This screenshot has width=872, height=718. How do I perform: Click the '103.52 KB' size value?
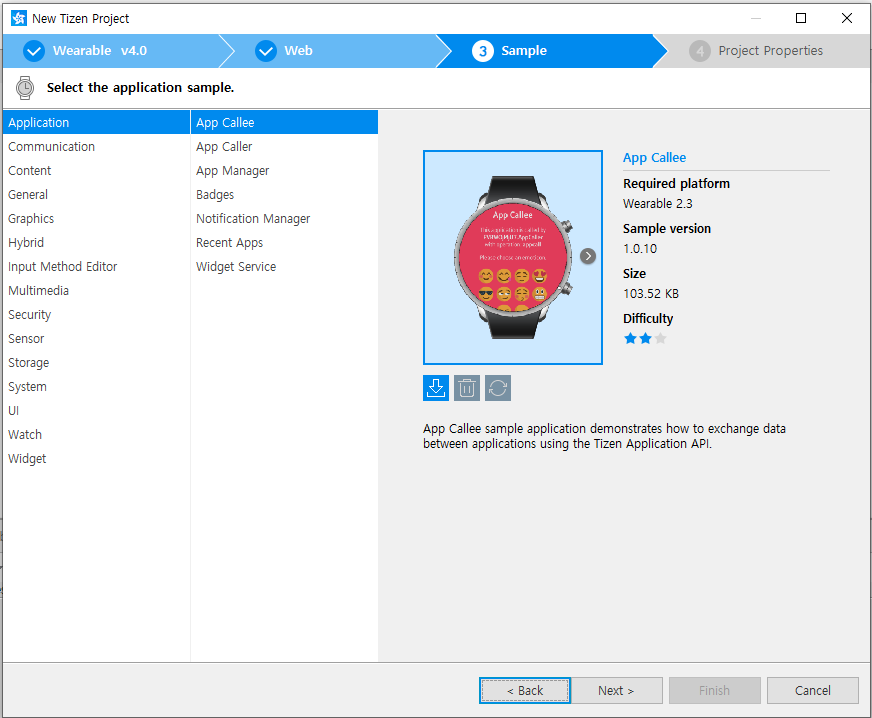[651, 294]
